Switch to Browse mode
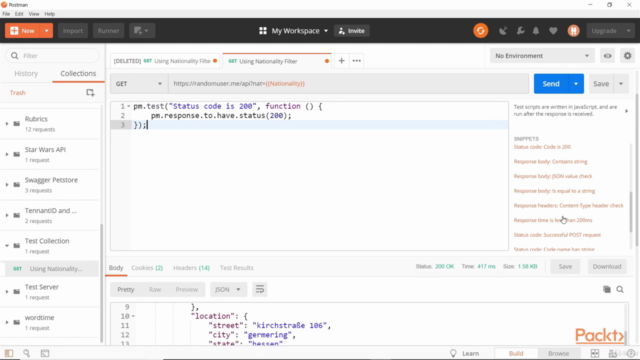Image resolution: width=640 pixels, height=360 pixels. [558, 353]
